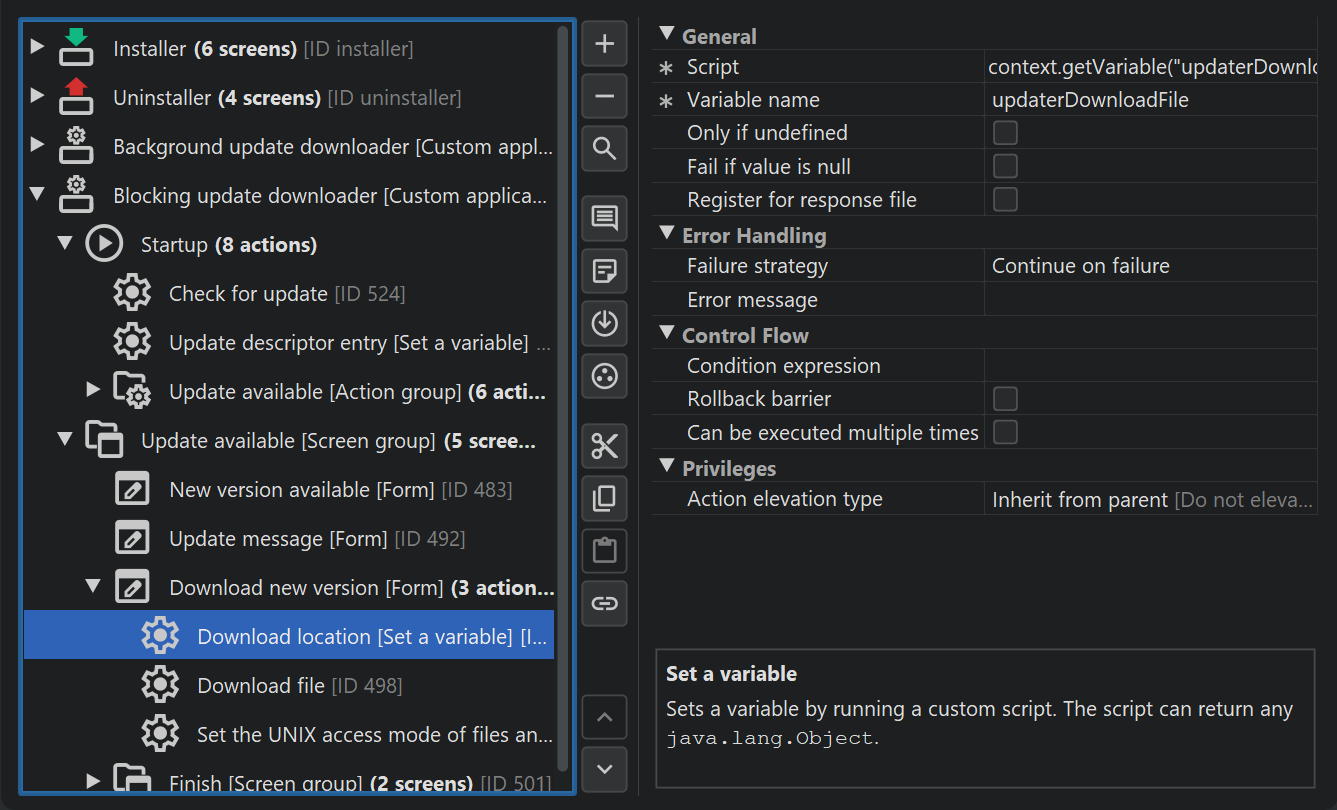Check the Fail if value is null box
The height and width of the screenshot is (810, 1337).
click(x=1005, y=166)
